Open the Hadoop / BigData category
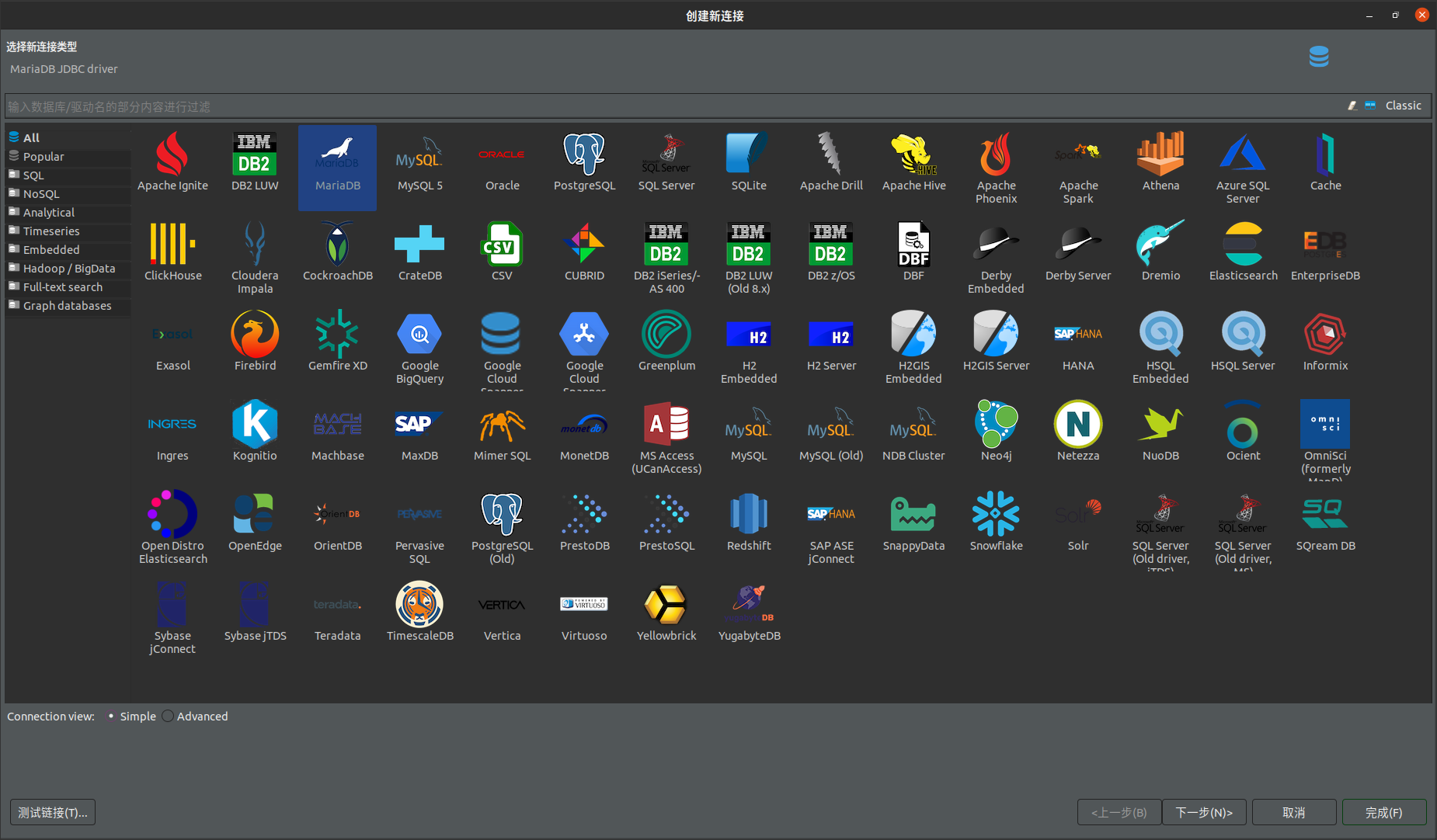 [68, 268]
